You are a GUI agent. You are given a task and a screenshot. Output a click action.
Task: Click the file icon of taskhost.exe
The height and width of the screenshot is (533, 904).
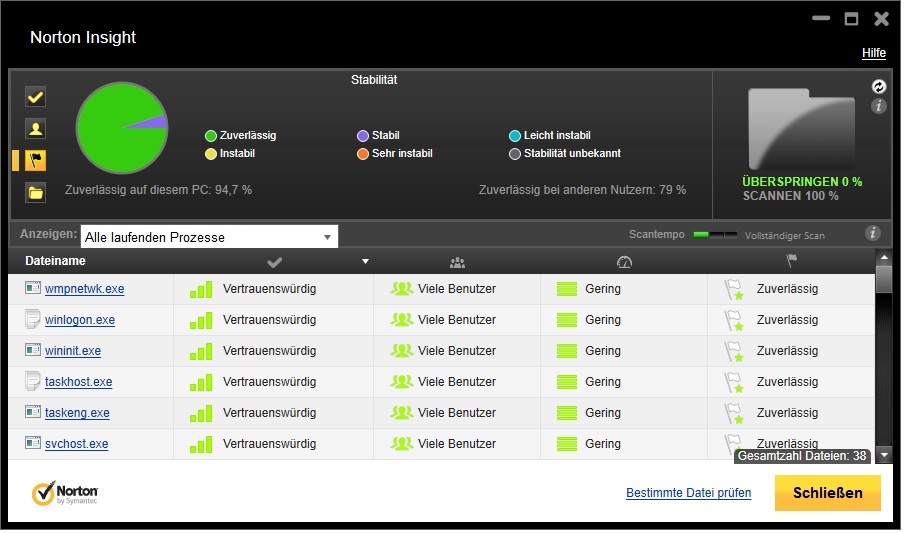[x=33, y=382]
